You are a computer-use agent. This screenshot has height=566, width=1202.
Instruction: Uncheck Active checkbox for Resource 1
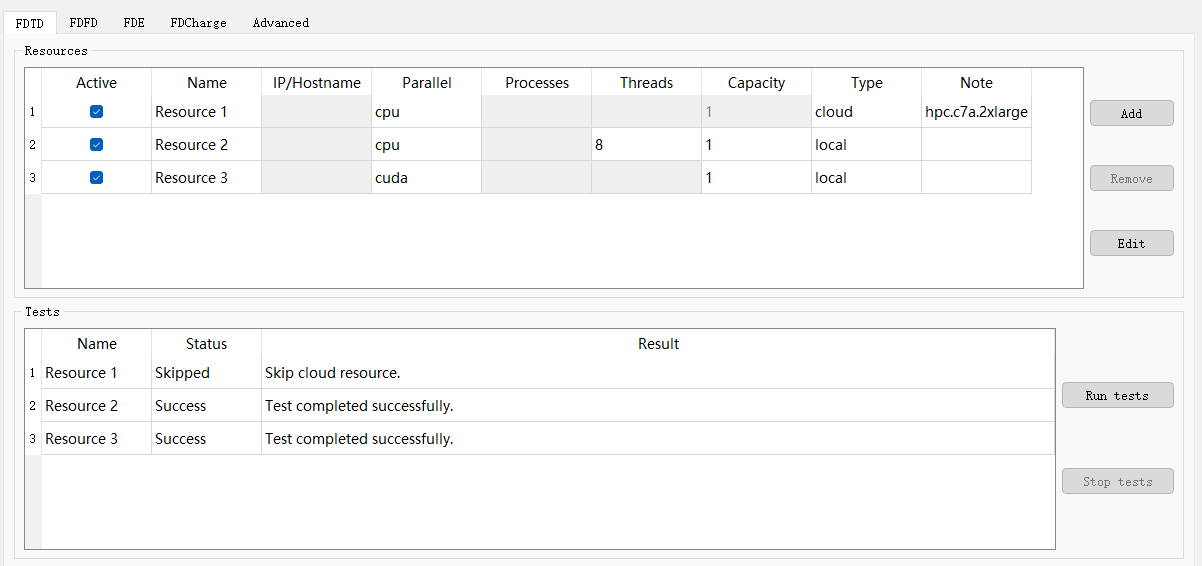coord(97,112)
